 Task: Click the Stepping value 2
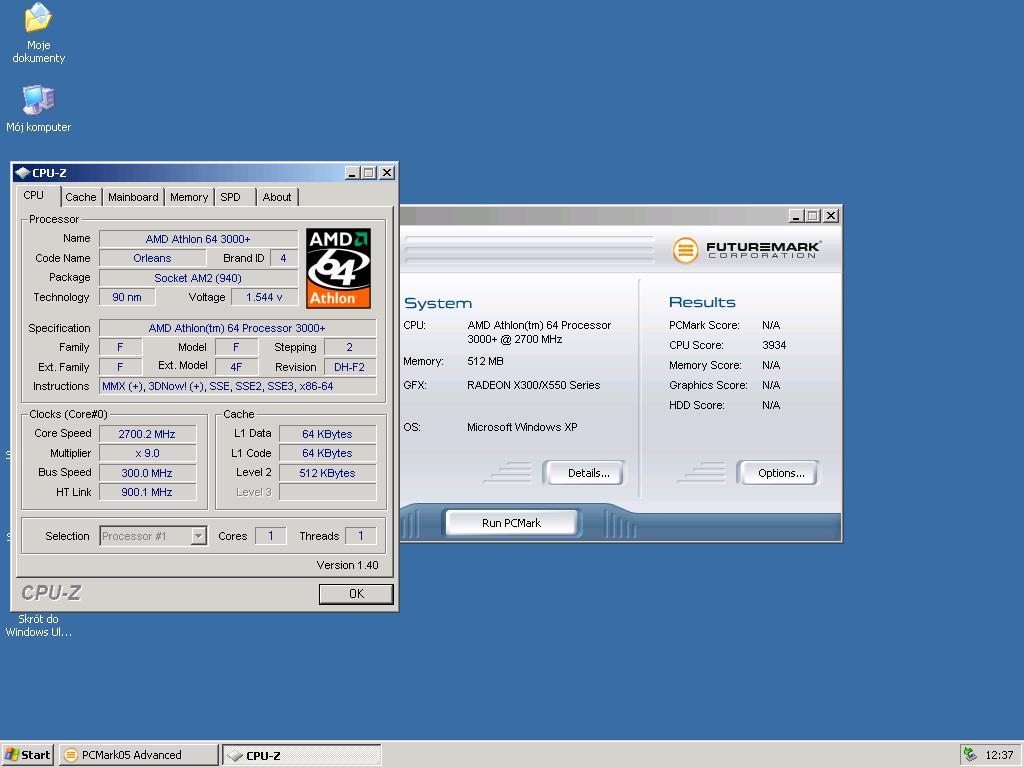(x=349, y=347)
